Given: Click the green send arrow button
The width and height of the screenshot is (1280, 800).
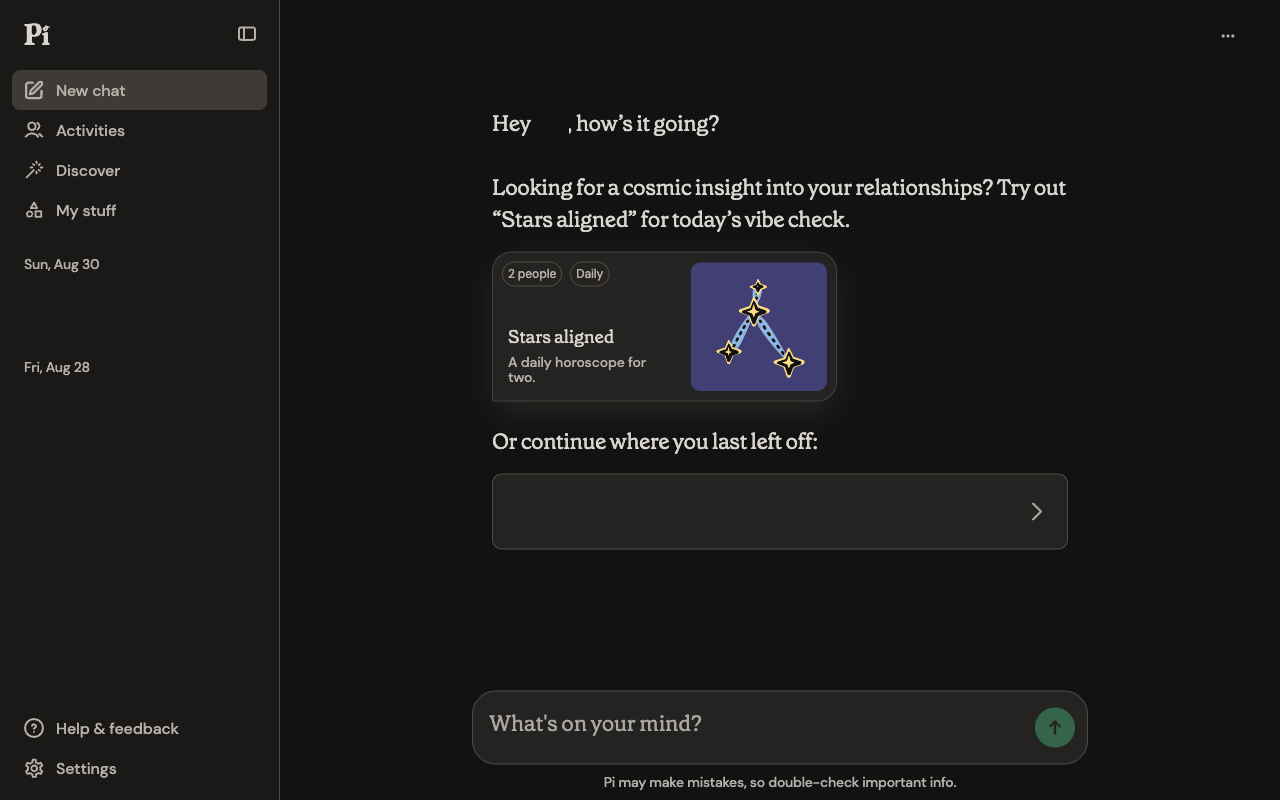Looking at the screenshot, I should 1055,728.
